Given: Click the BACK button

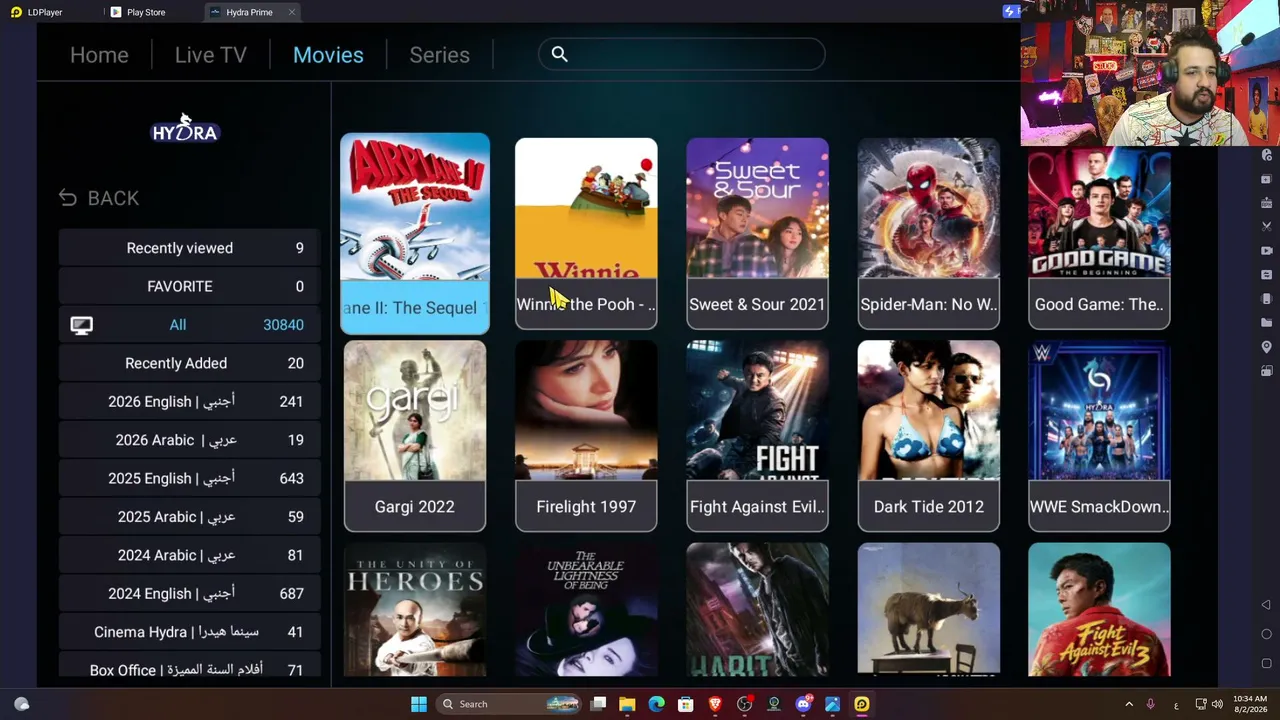Looking at the screenshot, I should tap(99, 198).
